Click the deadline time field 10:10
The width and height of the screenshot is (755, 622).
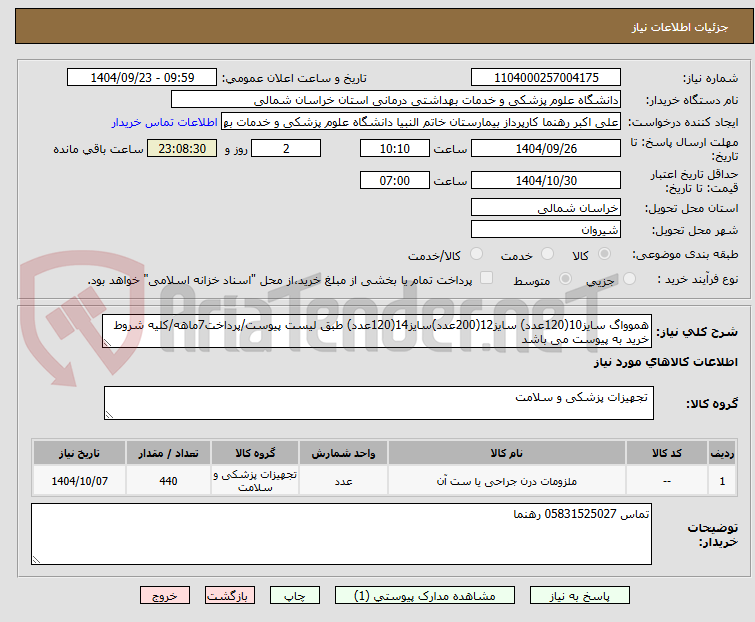pyautogui.click(x=395, y=148)
